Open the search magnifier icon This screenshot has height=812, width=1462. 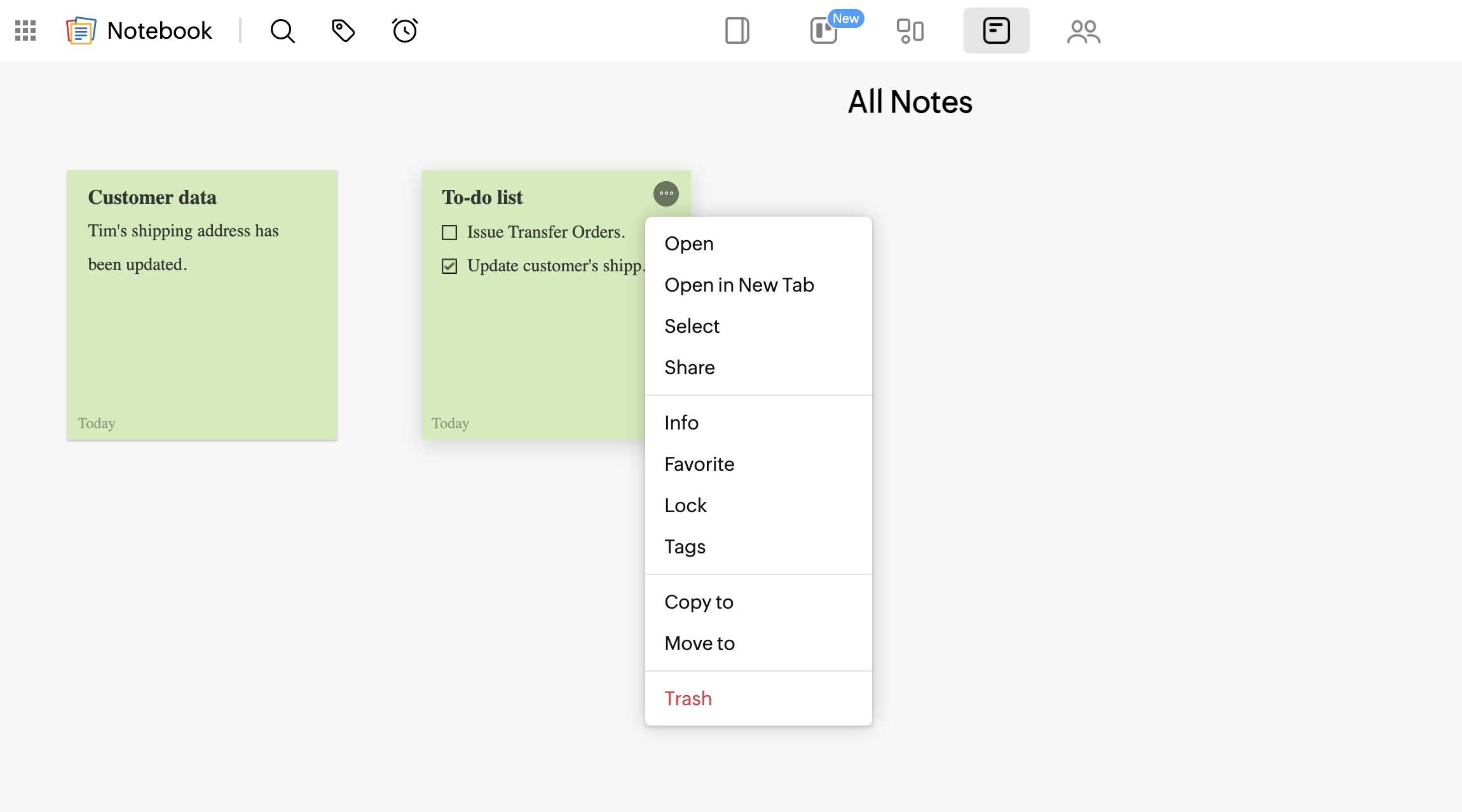pyautogui.click(x=282, y=30)
